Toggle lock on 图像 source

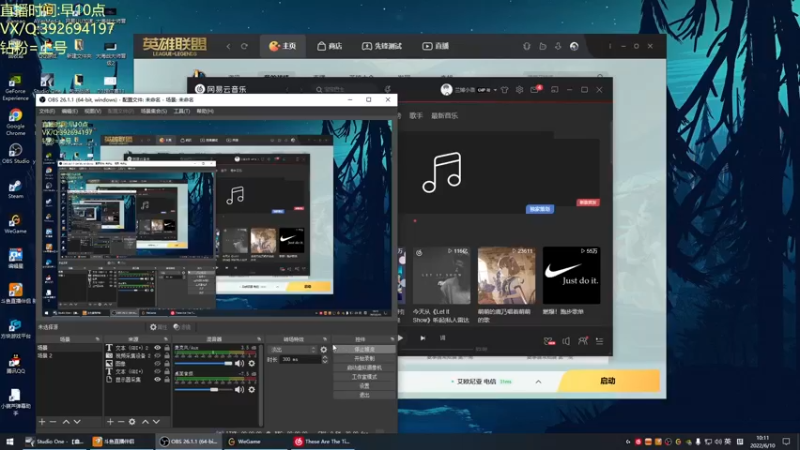167,364
